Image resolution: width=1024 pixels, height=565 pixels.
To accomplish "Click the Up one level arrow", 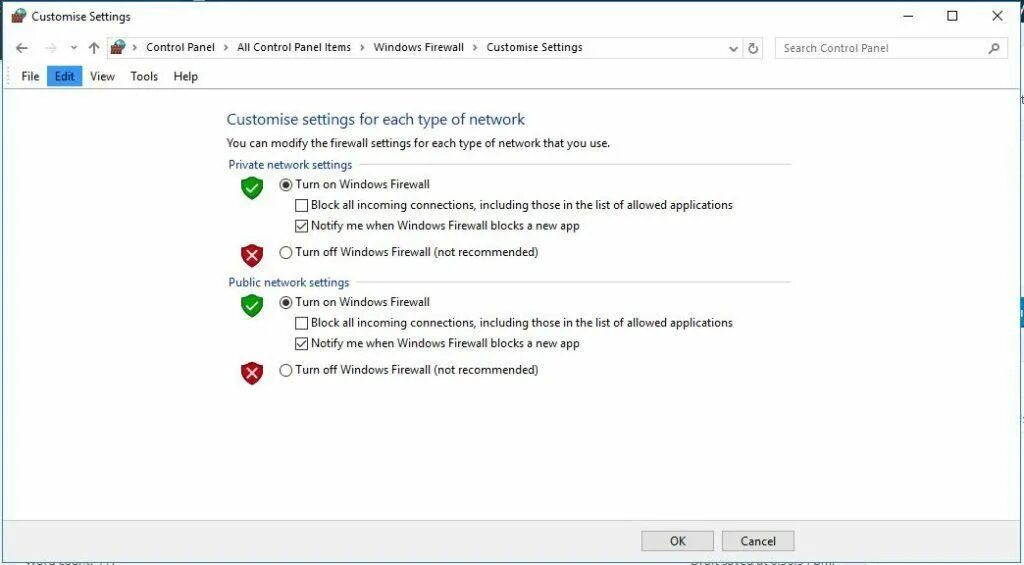I will (x=94, y=48).
